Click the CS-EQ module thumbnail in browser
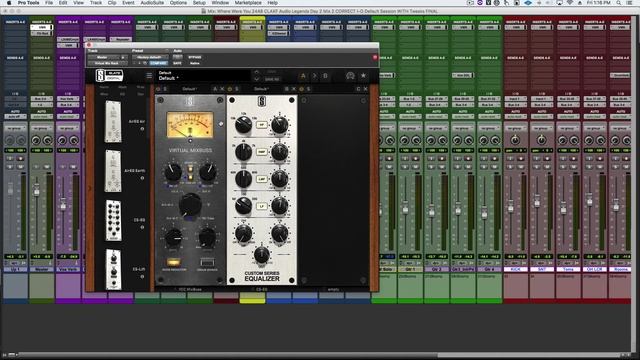Image resolution: width=640 pixels, height=360 pixels. (113, 220)
